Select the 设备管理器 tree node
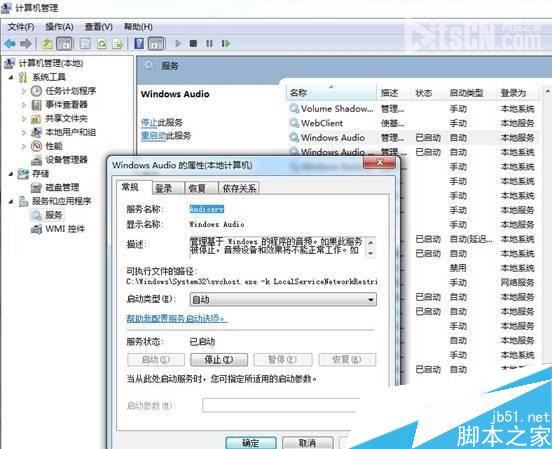The width and height of the screenshot is (552, 449). tap(66, 160)
